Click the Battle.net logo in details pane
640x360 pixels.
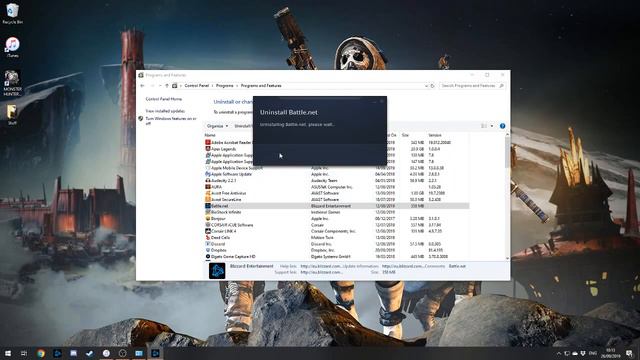point(217,271)
